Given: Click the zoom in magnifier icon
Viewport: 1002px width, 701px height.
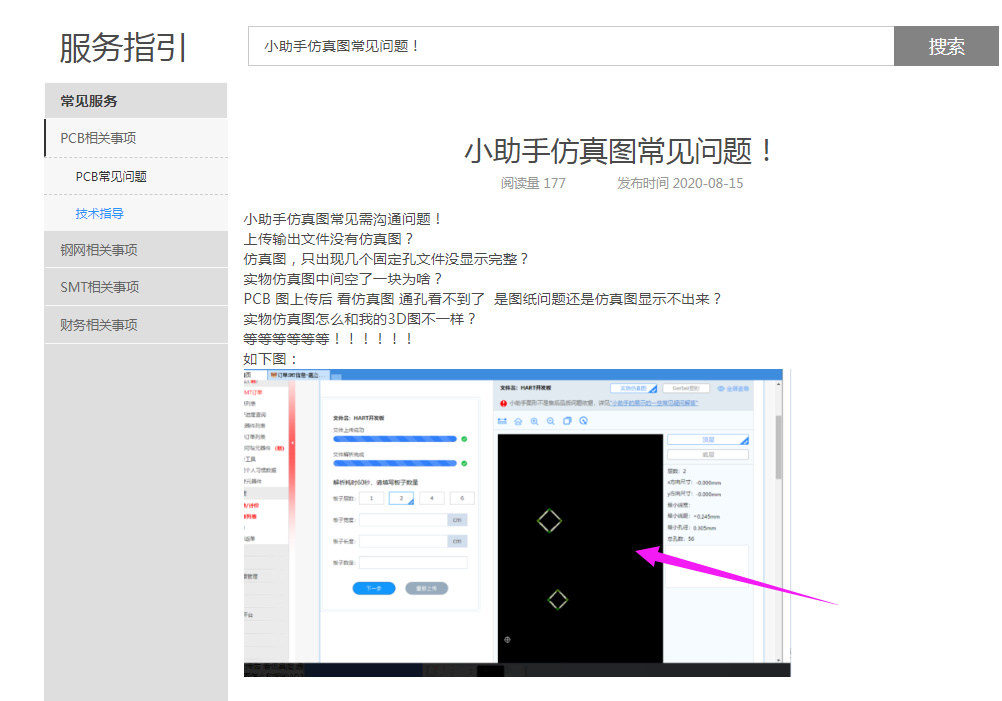Looking at the screenshot, I should pos(534,421).
